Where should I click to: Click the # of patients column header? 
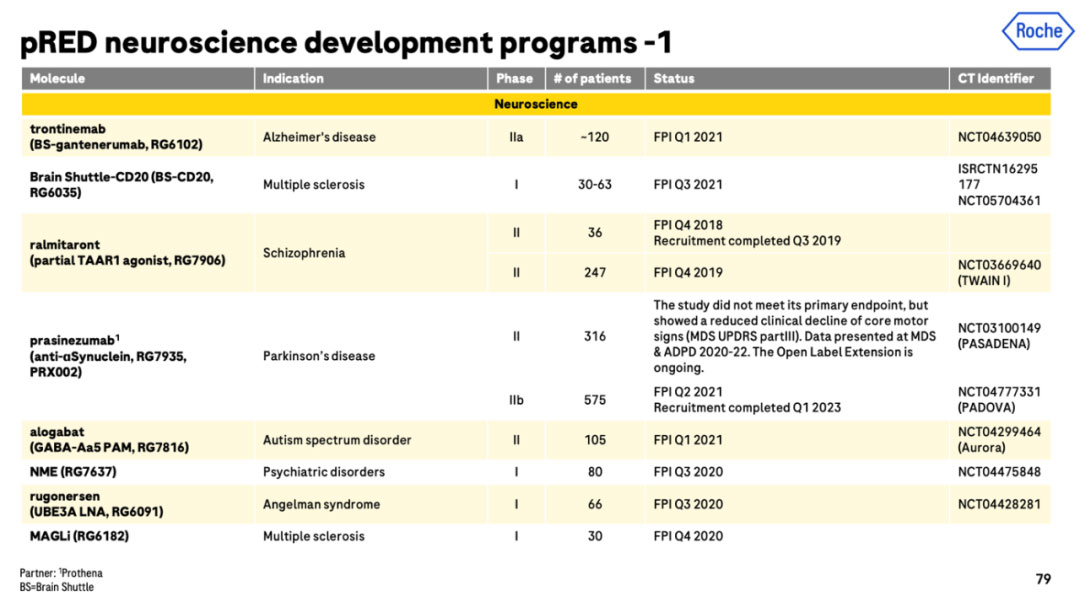click(x=593, y=78)
